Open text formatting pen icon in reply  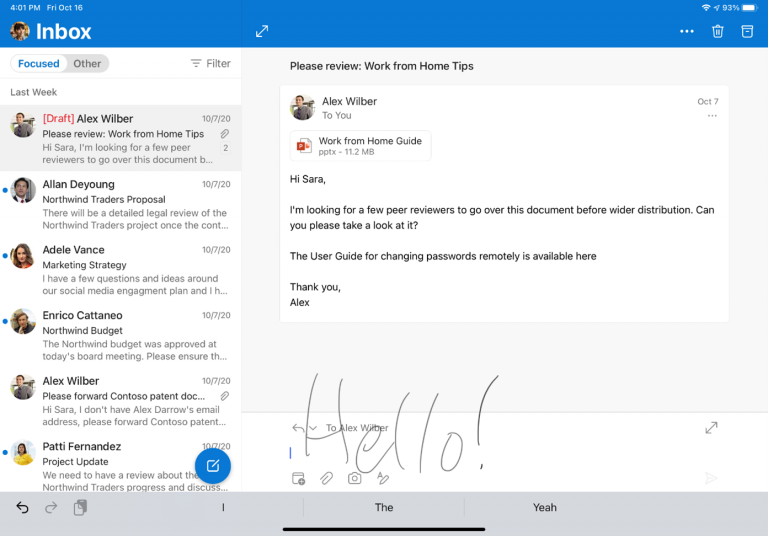click(383, 478)
